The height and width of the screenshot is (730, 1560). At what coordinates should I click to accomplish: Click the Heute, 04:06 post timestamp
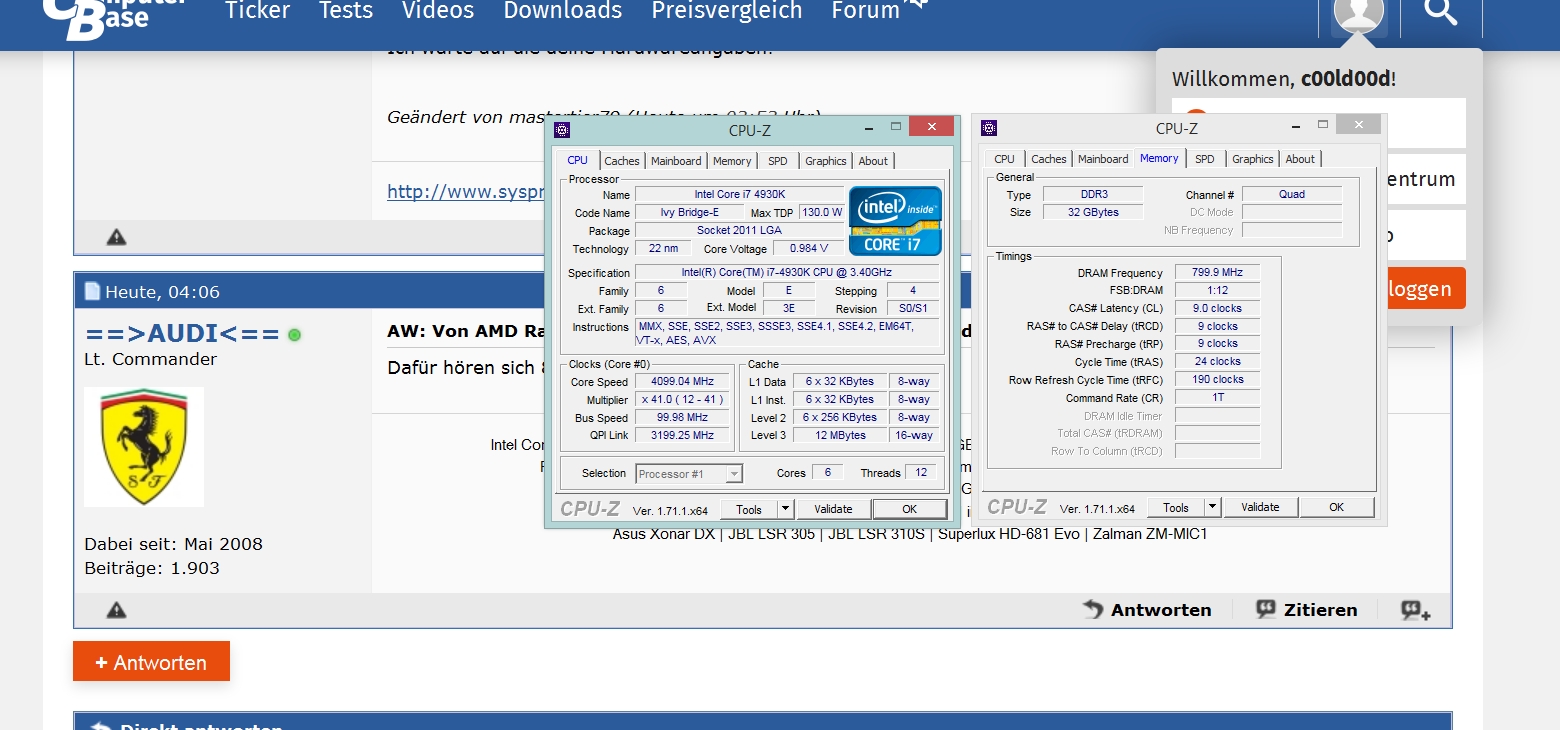coord(162,292)
